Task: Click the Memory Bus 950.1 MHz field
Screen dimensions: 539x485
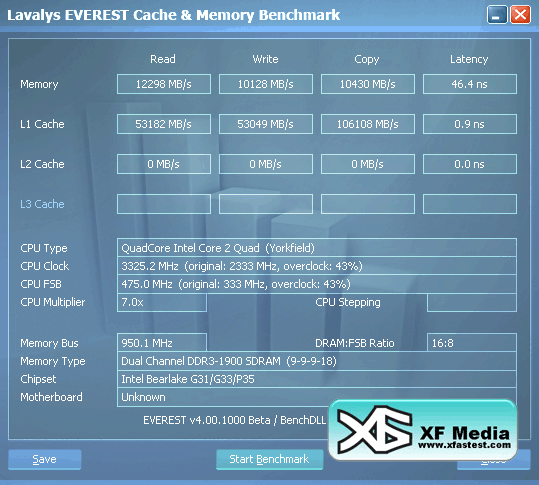Action: pos(162,343)
